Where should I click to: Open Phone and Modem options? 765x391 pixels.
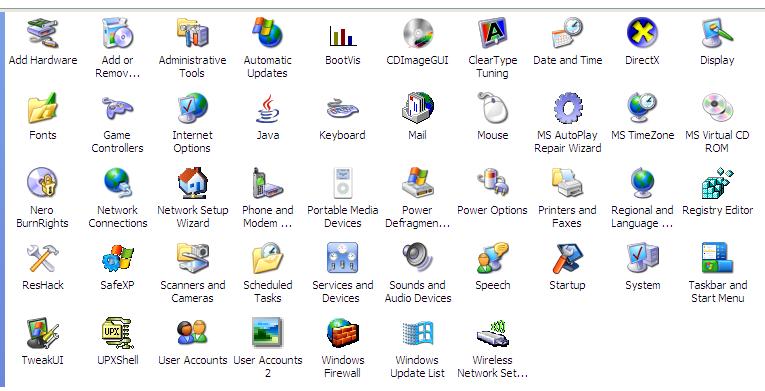click(x=267, y=184)
